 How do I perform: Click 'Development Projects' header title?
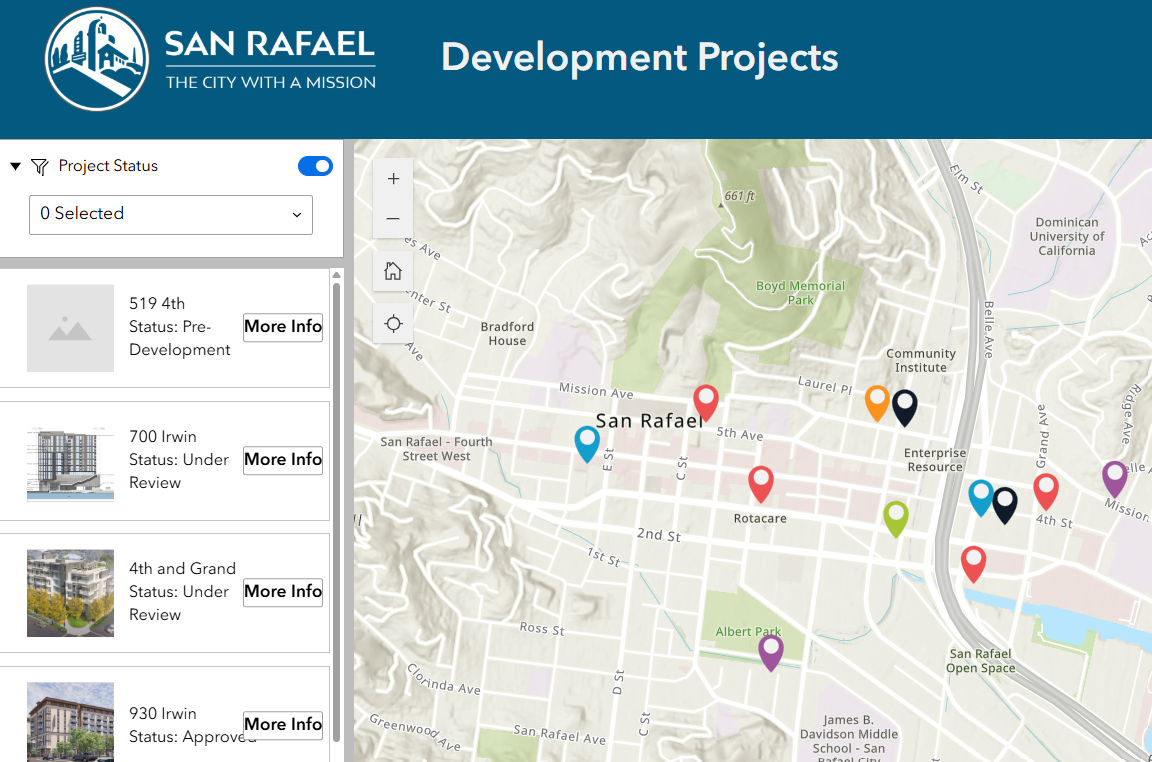[639, 57]
